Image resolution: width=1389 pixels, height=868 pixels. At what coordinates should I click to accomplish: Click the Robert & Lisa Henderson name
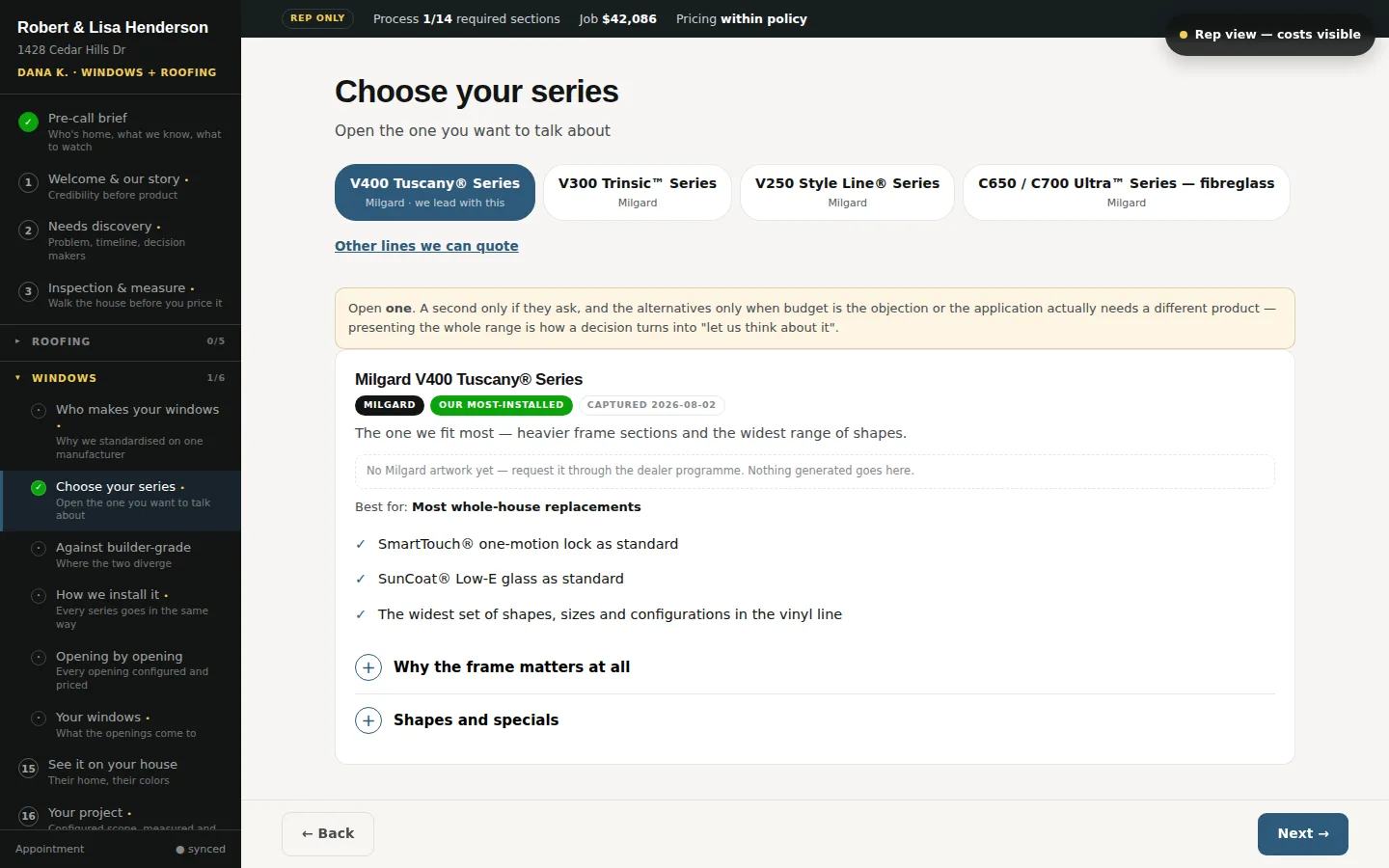tap(113, 28)
